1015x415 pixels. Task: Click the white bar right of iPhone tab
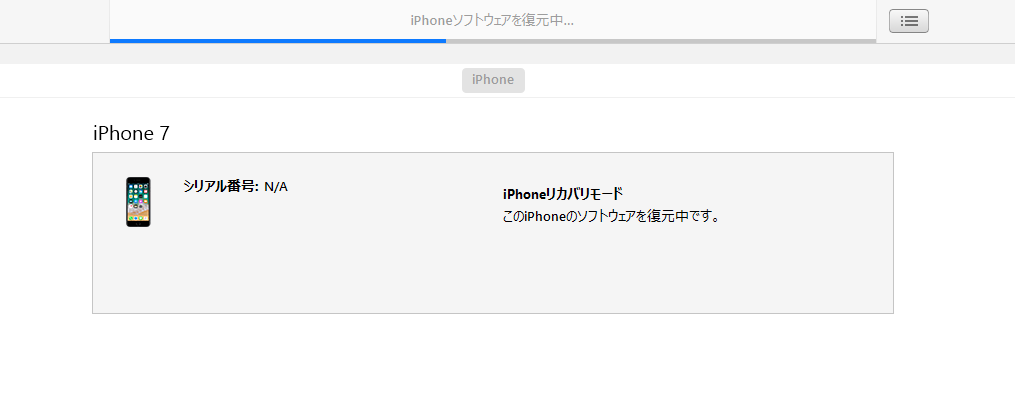[x=770, y=80]
